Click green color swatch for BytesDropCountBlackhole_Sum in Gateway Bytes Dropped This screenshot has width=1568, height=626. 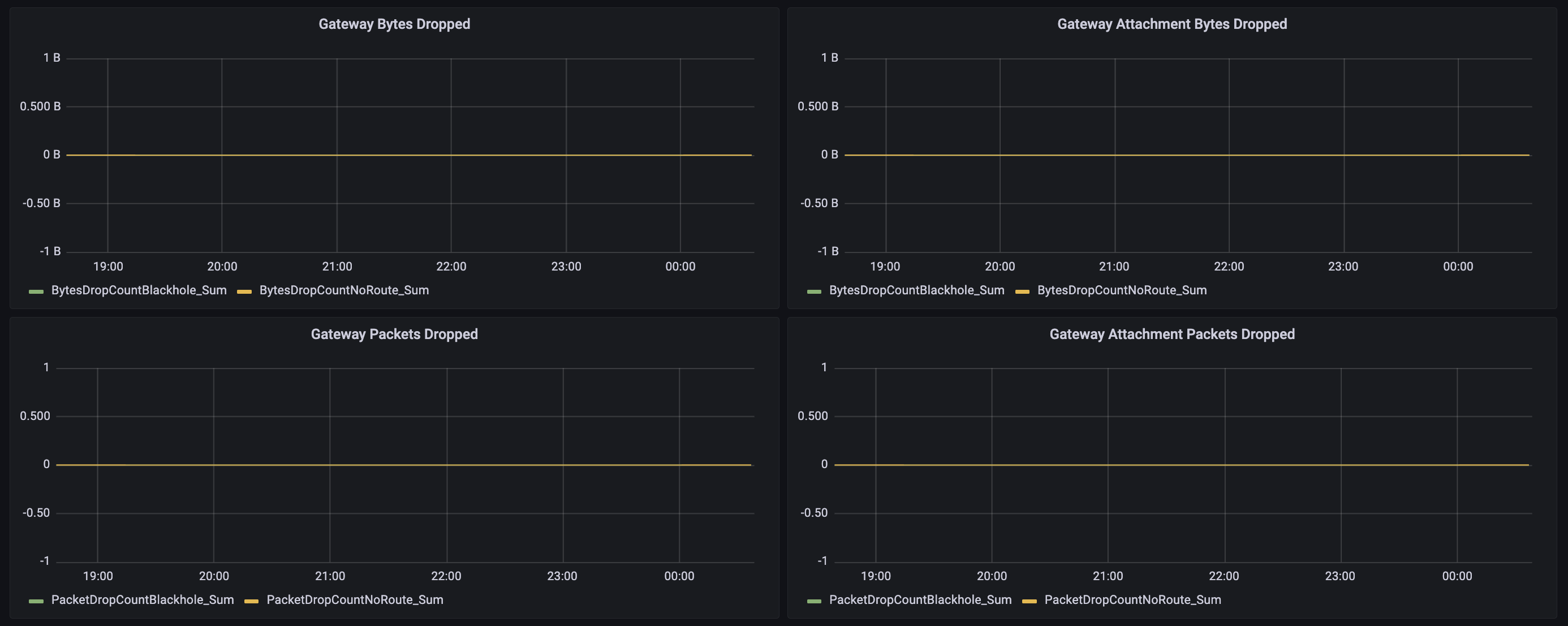36,291
